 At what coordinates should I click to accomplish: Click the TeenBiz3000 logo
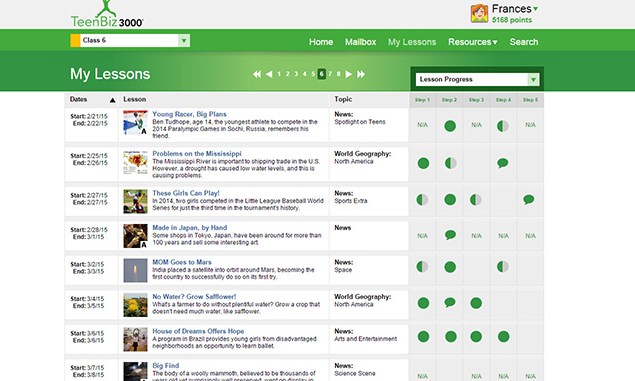[x=107, y=14]
